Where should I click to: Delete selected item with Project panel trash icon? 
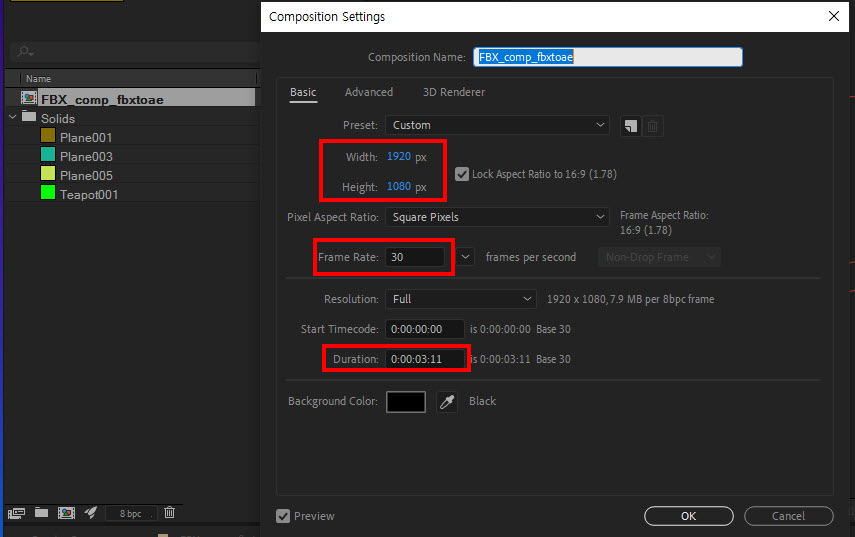[170, 512]
